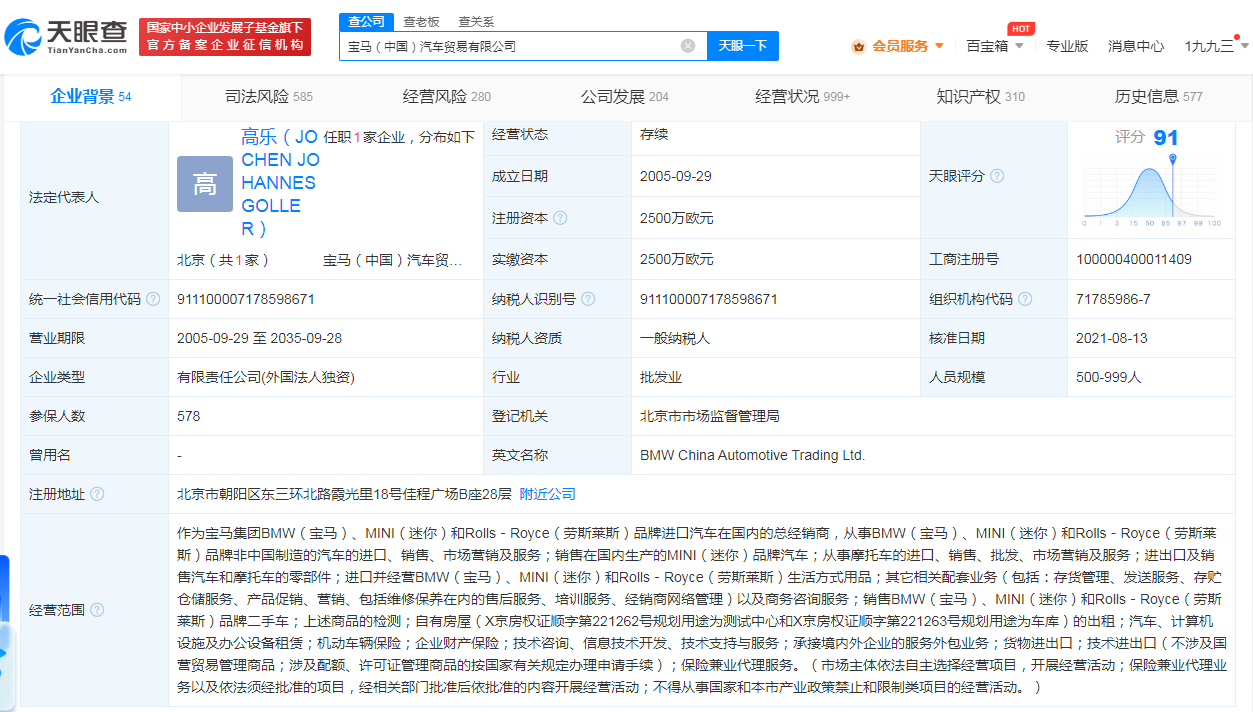
Task: Open legal representative 高乐 name link
Action: (x=279, y=183)
